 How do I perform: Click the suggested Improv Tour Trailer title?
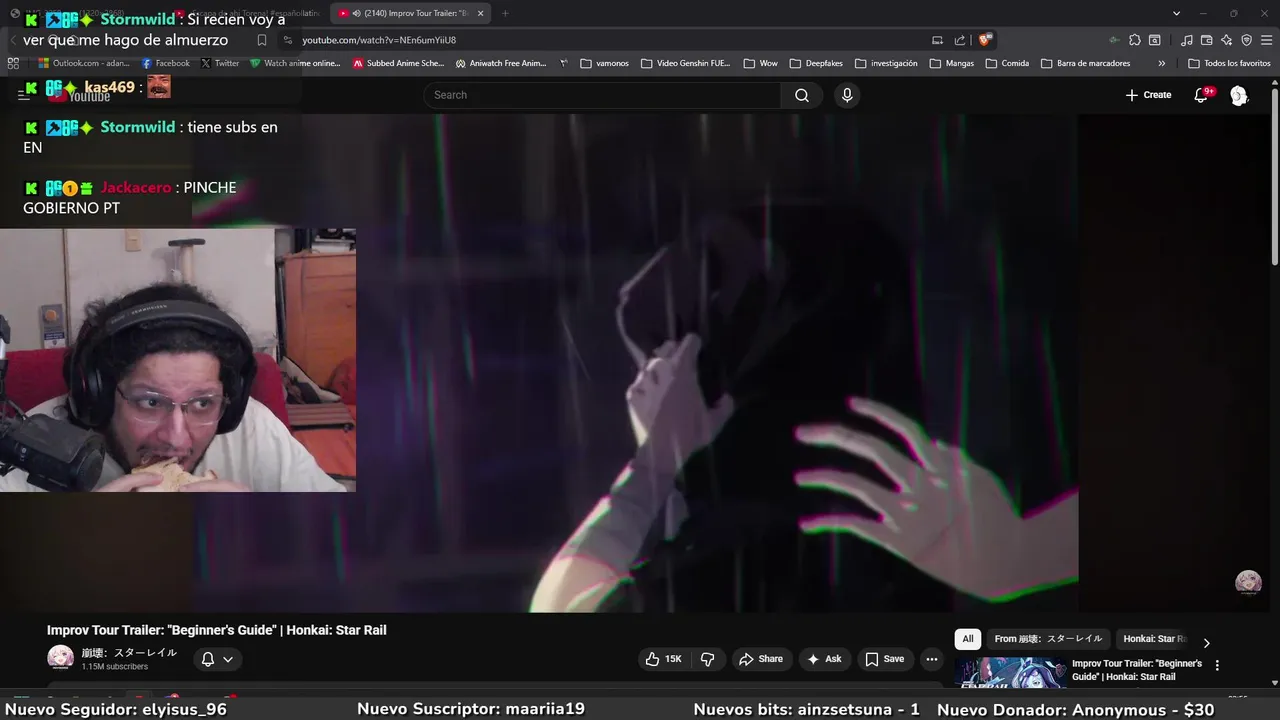tap(1137, 670)
